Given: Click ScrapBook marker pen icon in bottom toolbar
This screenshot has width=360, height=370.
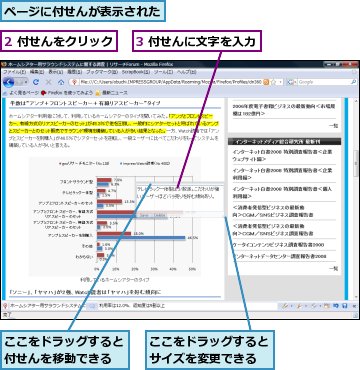Looking at the screenshot, I should pos(284,306).
